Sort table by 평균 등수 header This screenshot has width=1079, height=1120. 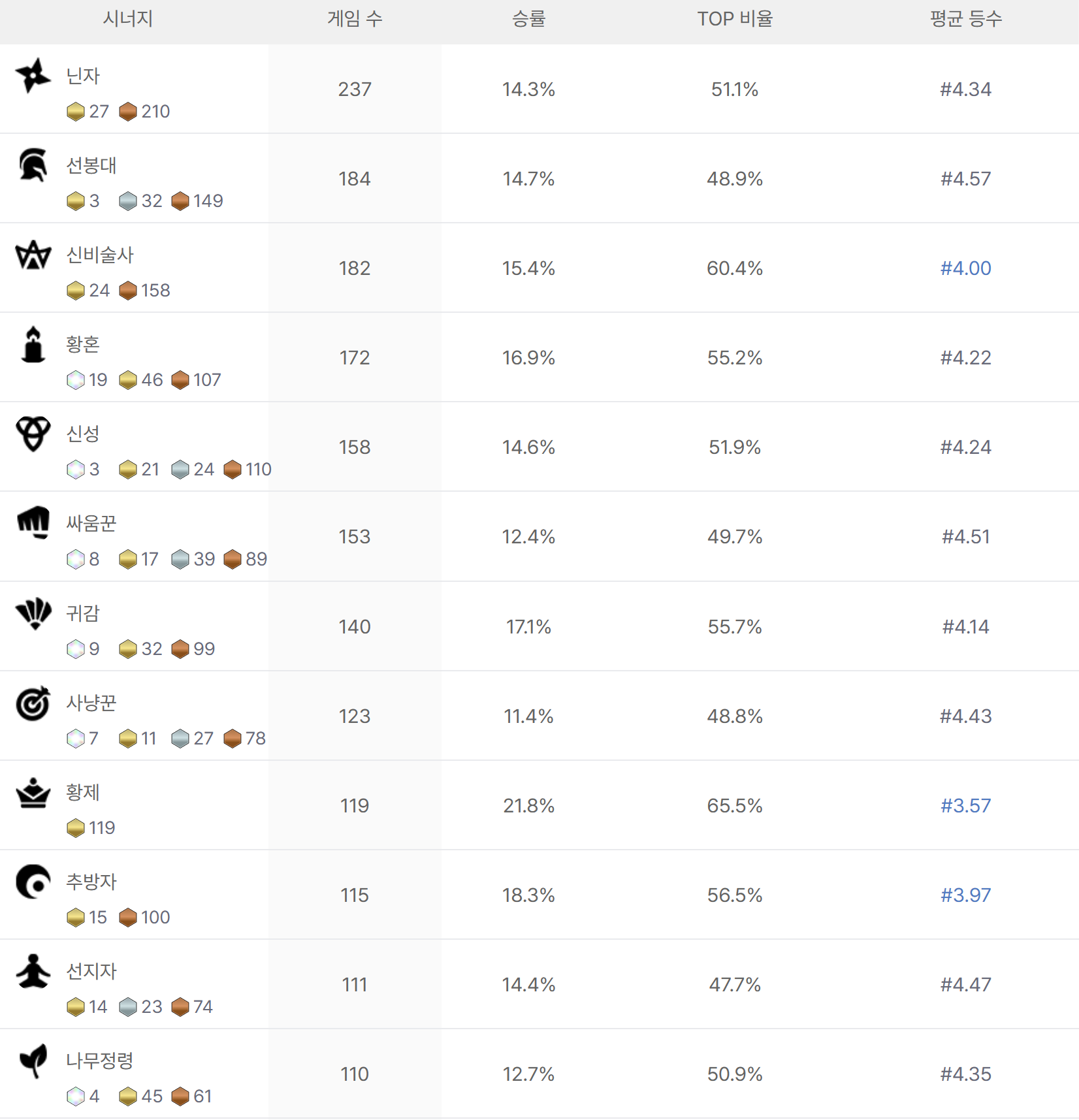pyautogui.click(x=965, y=19)
